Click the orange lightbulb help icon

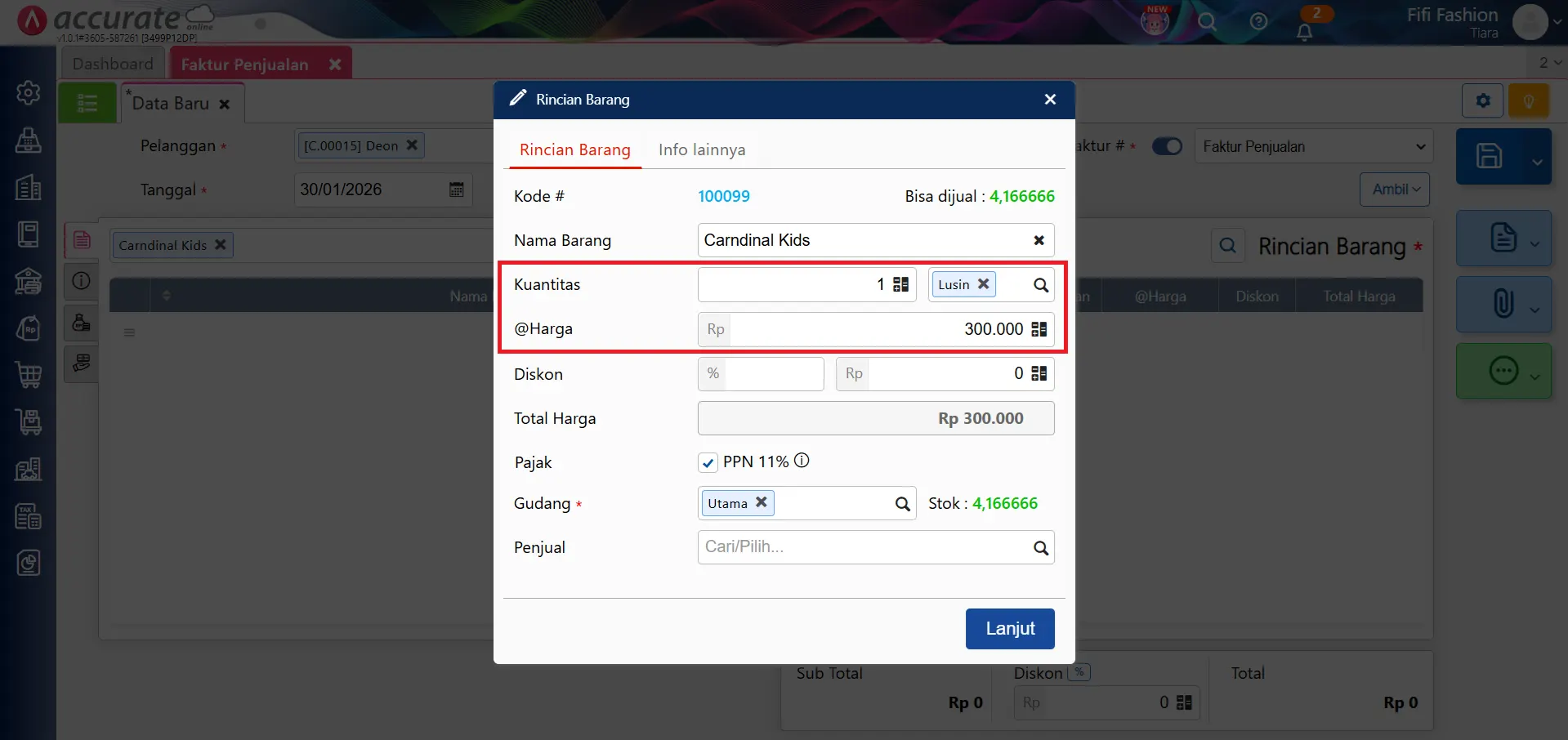pos(1528,100)
